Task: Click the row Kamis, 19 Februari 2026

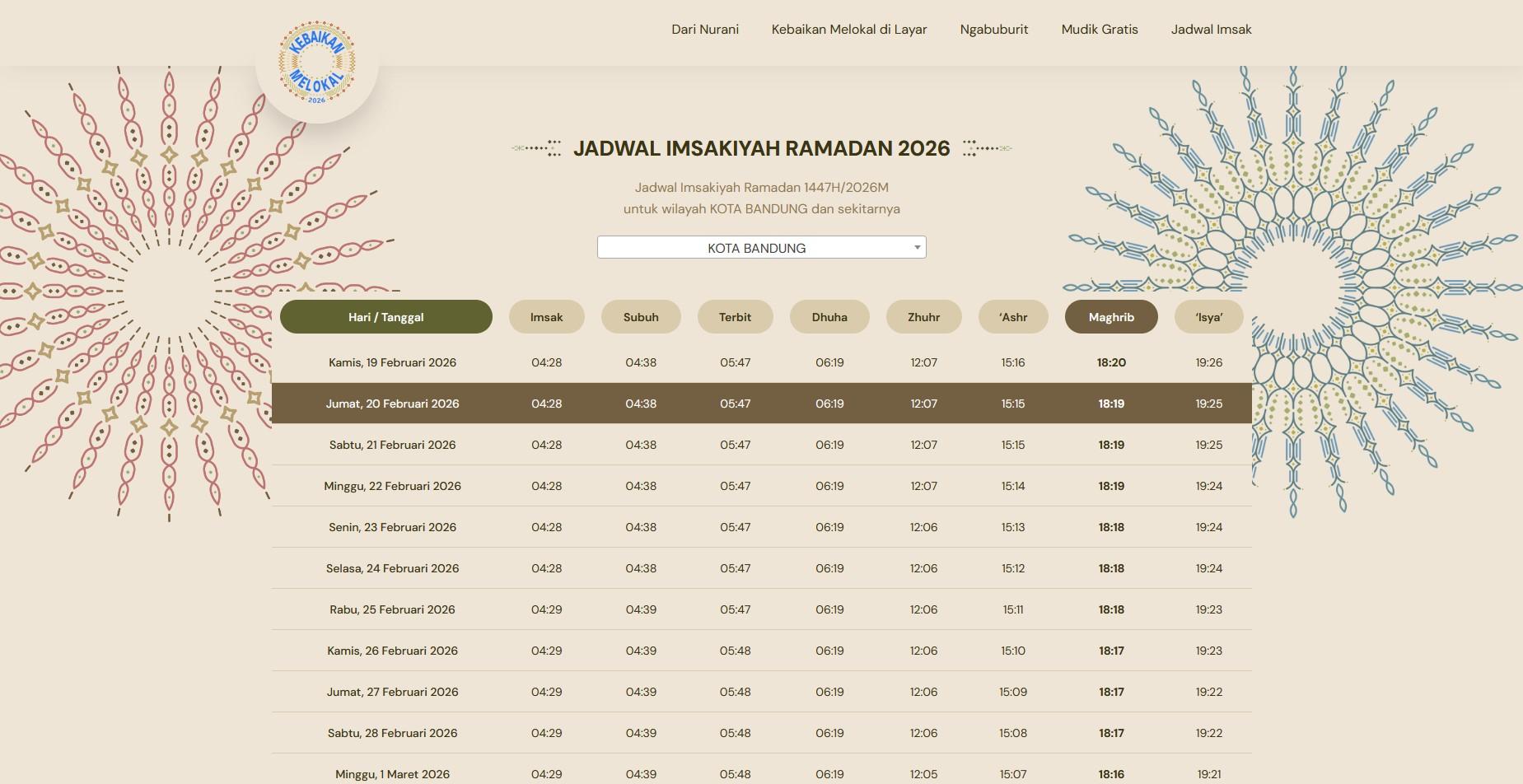Action: [762, 362]
